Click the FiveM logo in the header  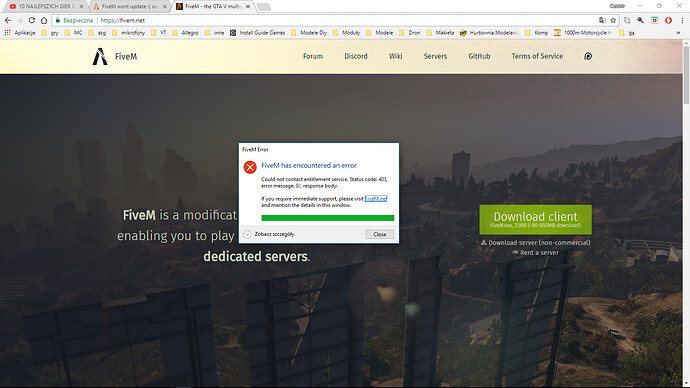pos(114,56)
